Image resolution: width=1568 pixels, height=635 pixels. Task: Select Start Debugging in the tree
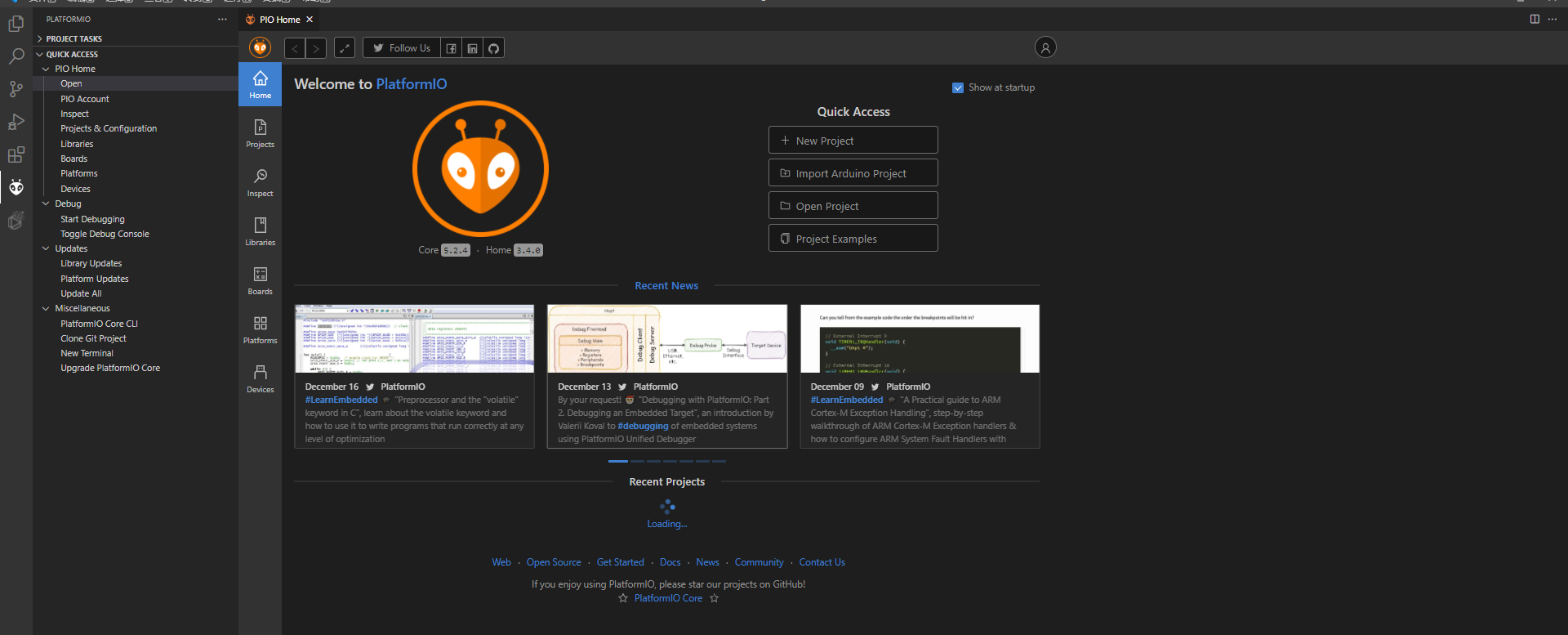[92, 219]
